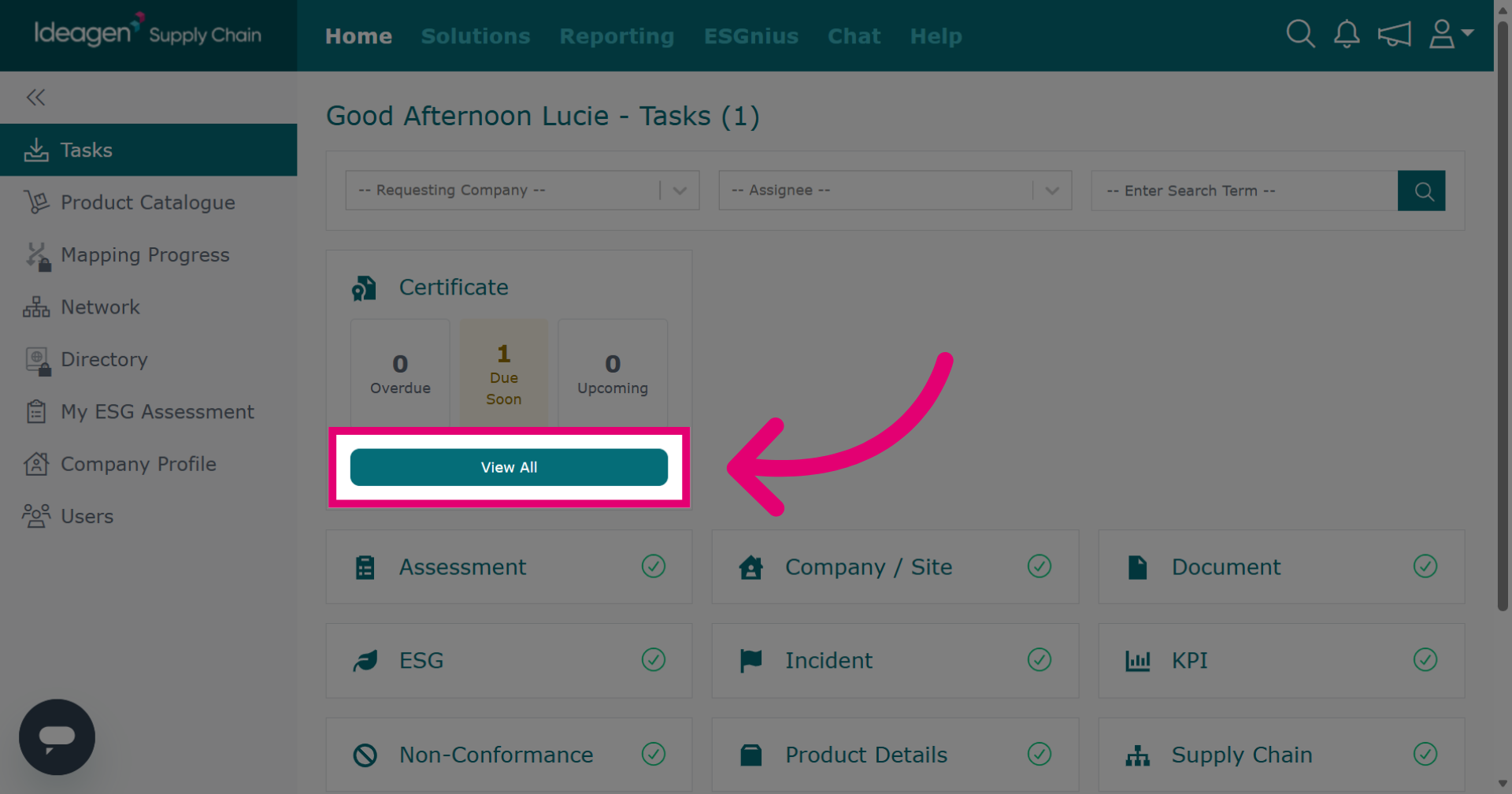1512x794 pixels.
Task: Open the user account menu
Action: coord(1451,34)
